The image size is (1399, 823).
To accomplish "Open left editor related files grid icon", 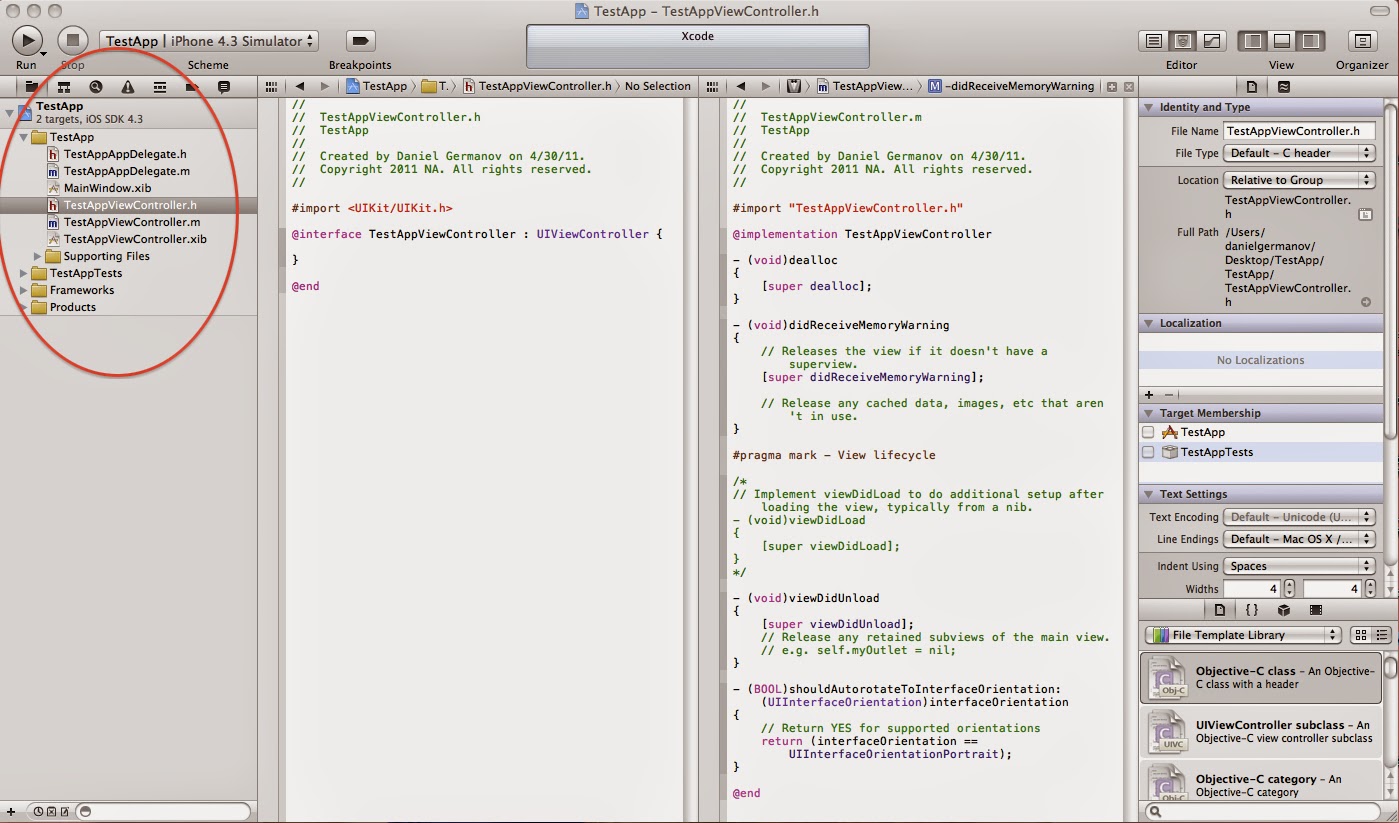I will point(271,87).
